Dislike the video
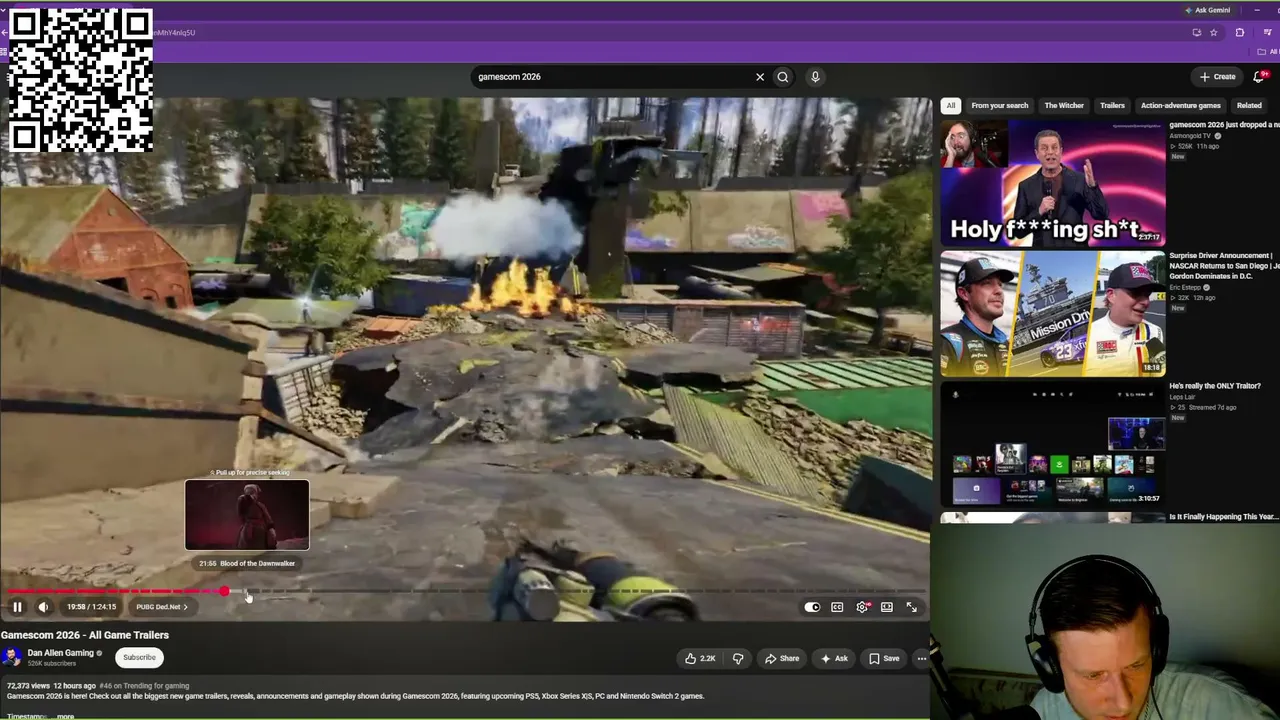Screen dimensions: 1280x720 [738, 658]
